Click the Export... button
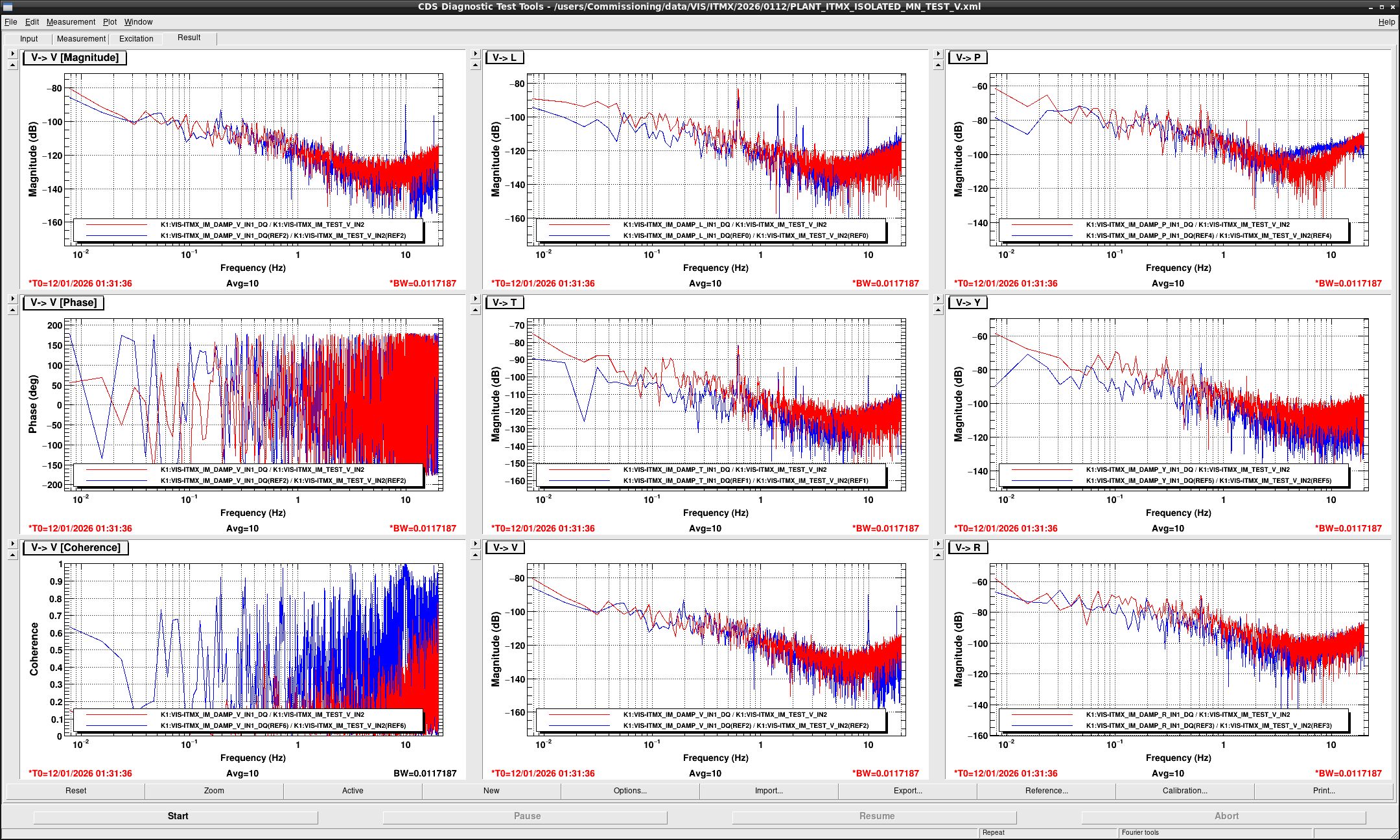The image size is (1400, 840). coord(907,791)
